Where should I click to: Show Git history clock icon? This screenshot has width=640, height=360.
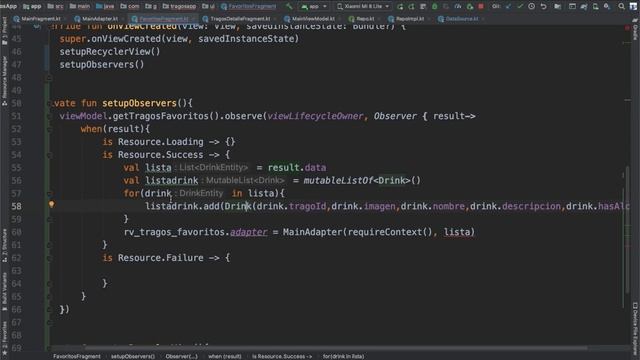(531, 7)
